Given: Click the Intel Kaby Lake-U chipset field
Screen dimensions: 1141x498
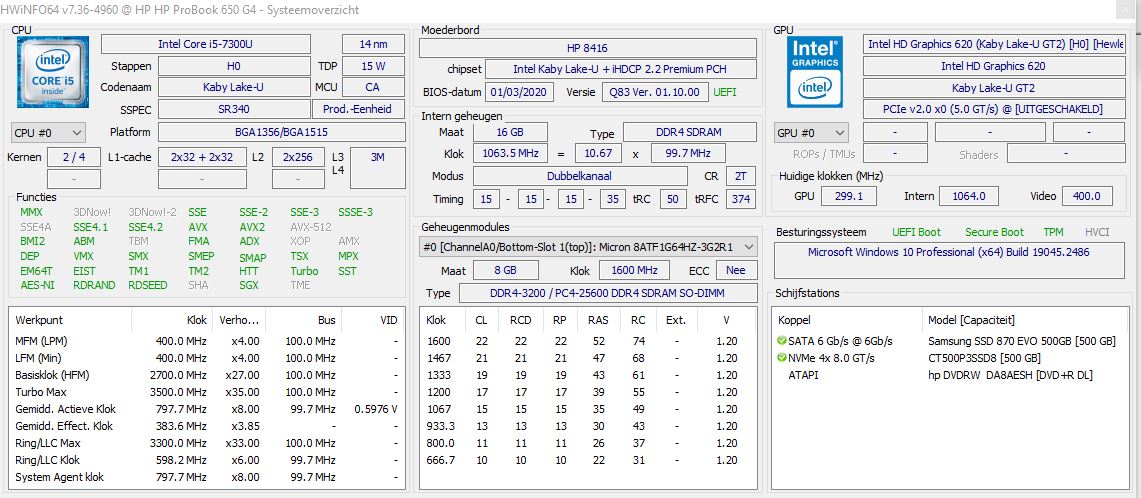Looking at the screenshot, I should (x=621, y=69).
